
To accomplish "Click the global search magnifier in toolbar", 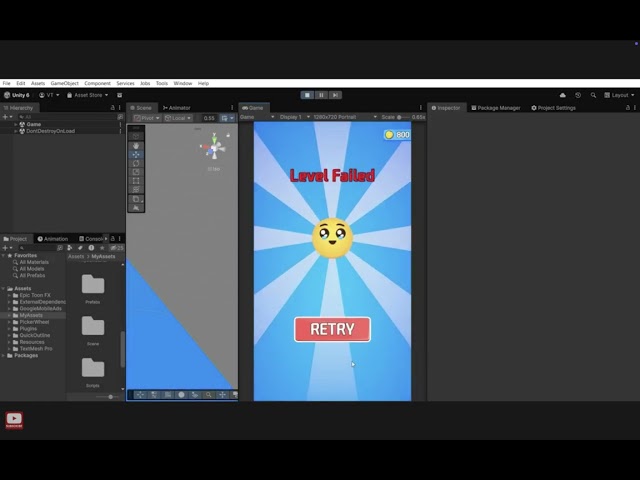I will click(593, 95).
